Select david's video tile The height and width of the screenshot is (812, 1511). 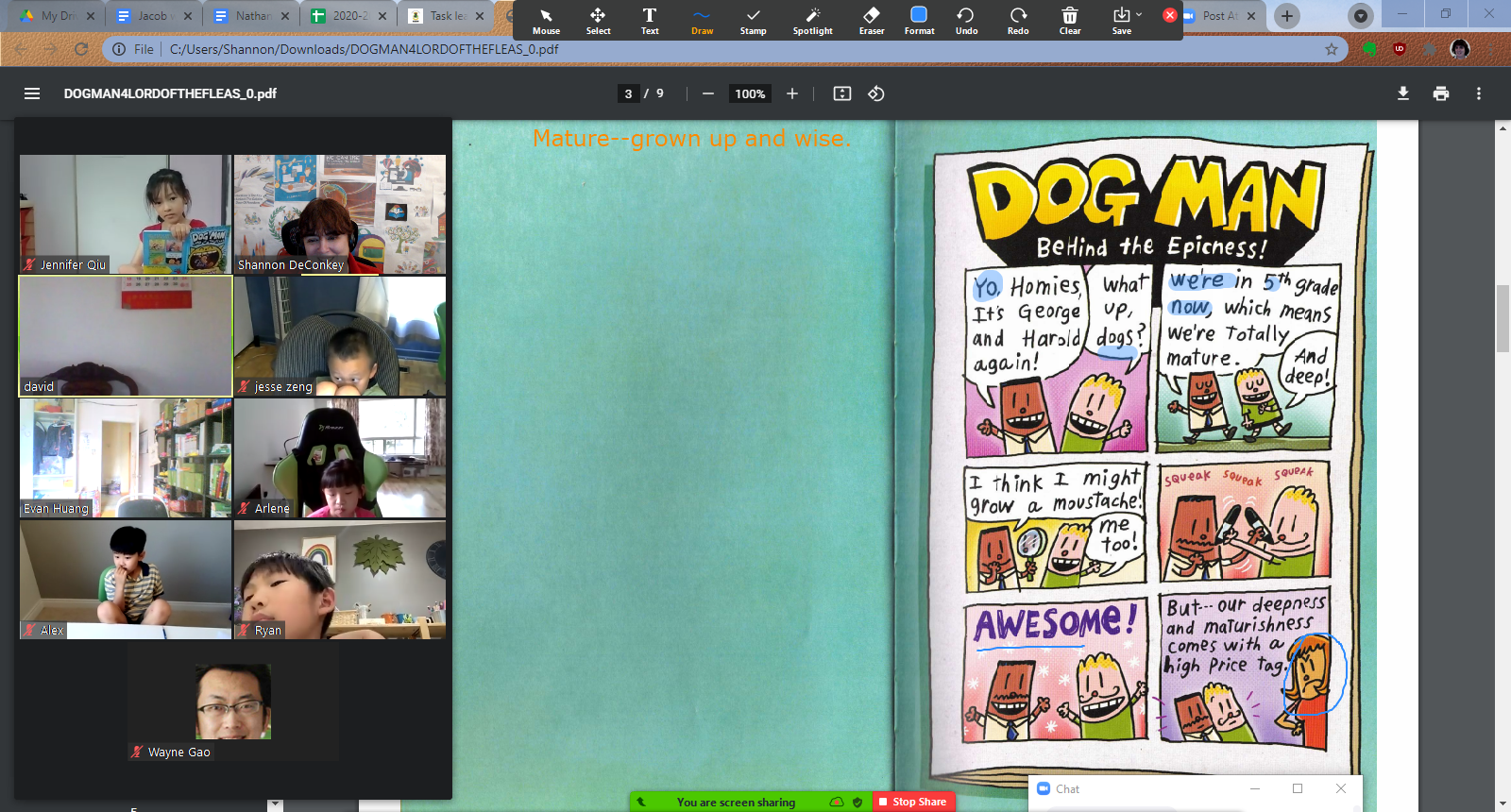[x=125, y=336]
